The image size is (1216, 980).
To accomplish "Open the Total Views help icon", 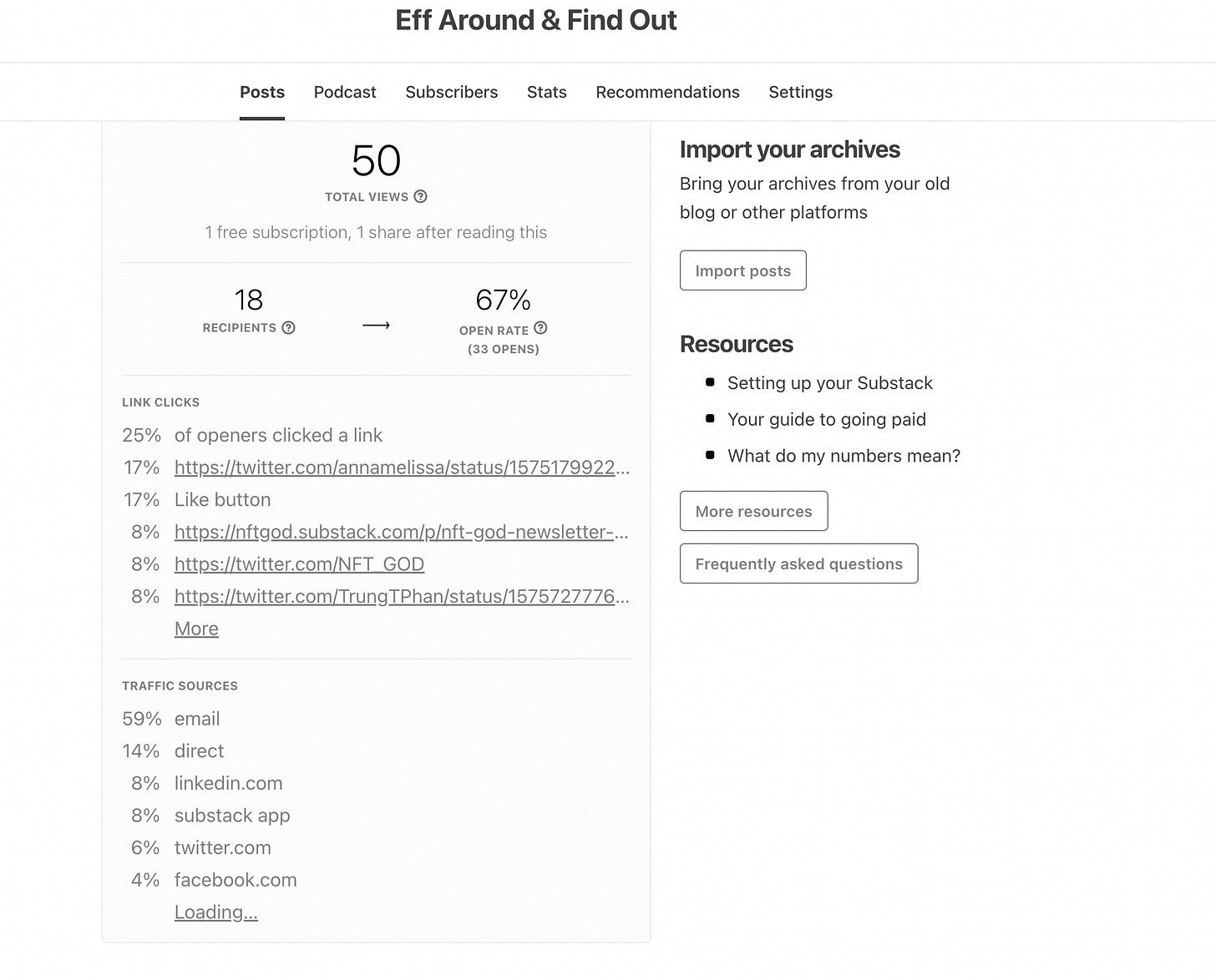I will (x=421, y=197).
